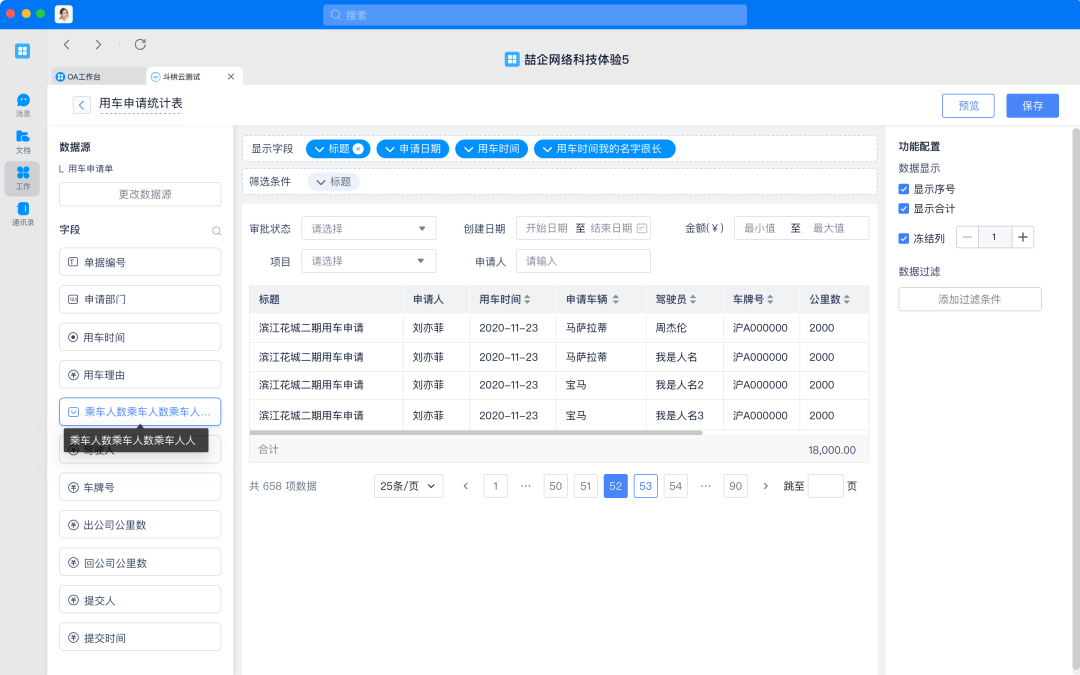This screenshot has height=675, width=1080.
Task: Switch to the OA工作台 tab
Action: coord(97,76)
